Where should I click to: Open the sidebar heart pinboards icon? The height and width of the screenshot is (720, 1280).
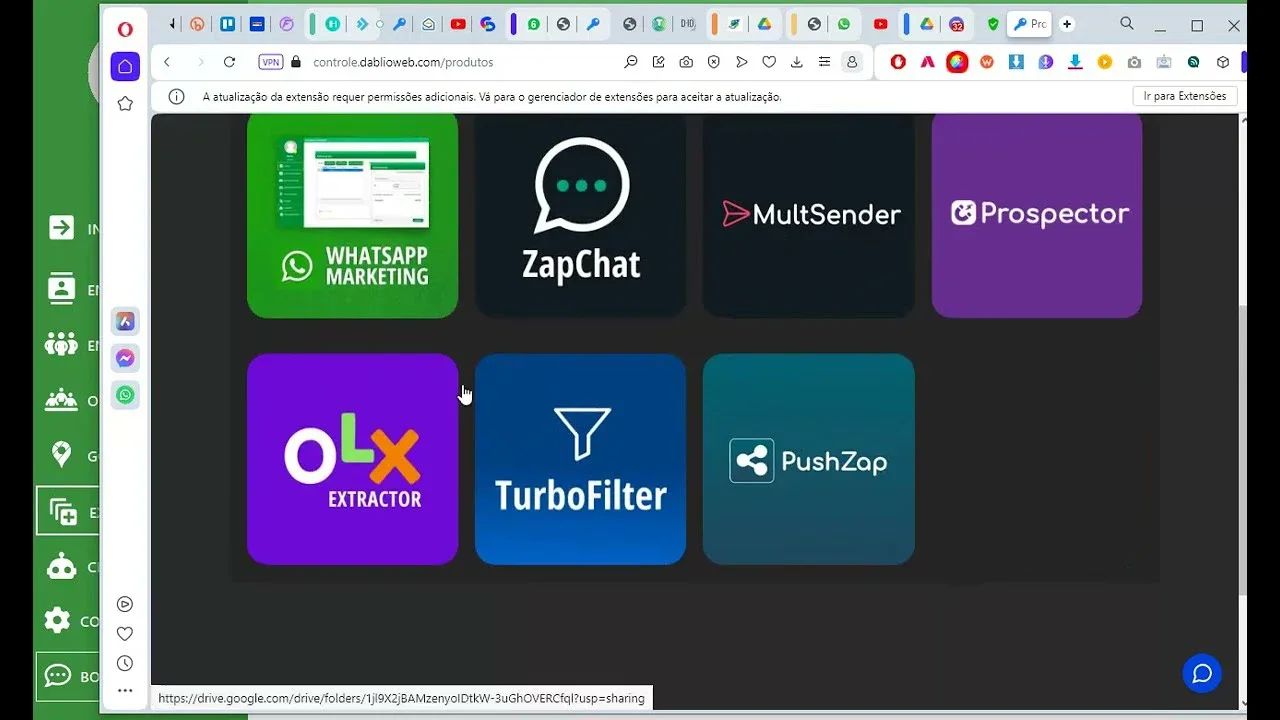[x=125, y=634]
